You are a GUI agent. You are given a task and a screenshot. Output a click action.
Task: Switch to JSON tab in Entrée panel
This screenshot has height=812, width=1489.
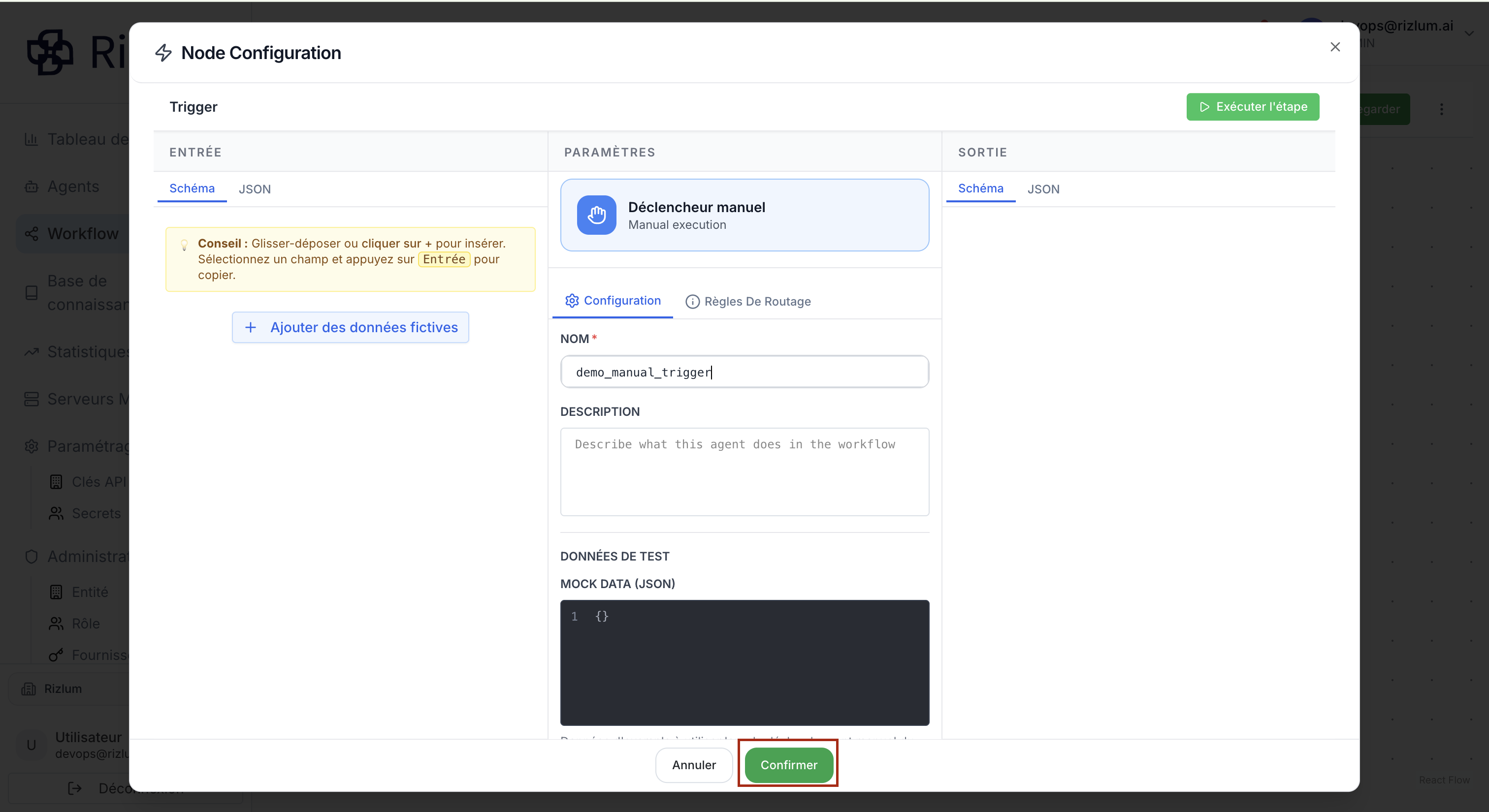[x=255, y=189]
